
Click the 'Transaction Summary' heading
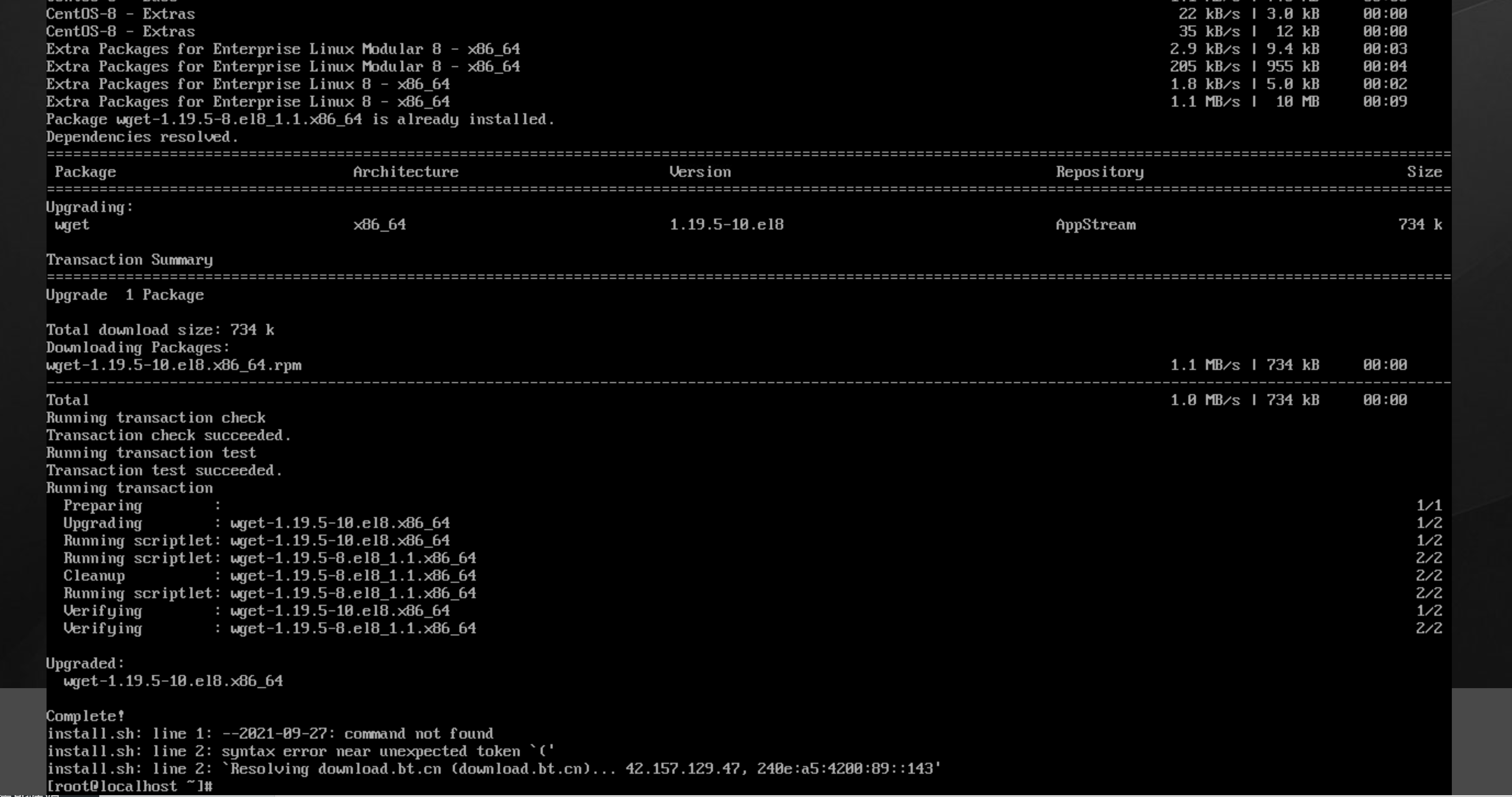pos(130,260)
